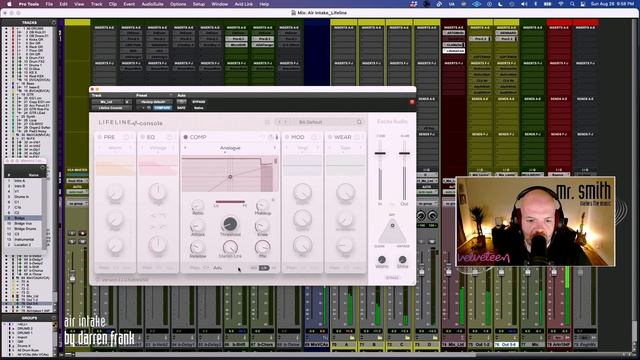Go to next Lifeline preset arrow
The height and width of the screenshot is (360, 640).
point(286,122)
